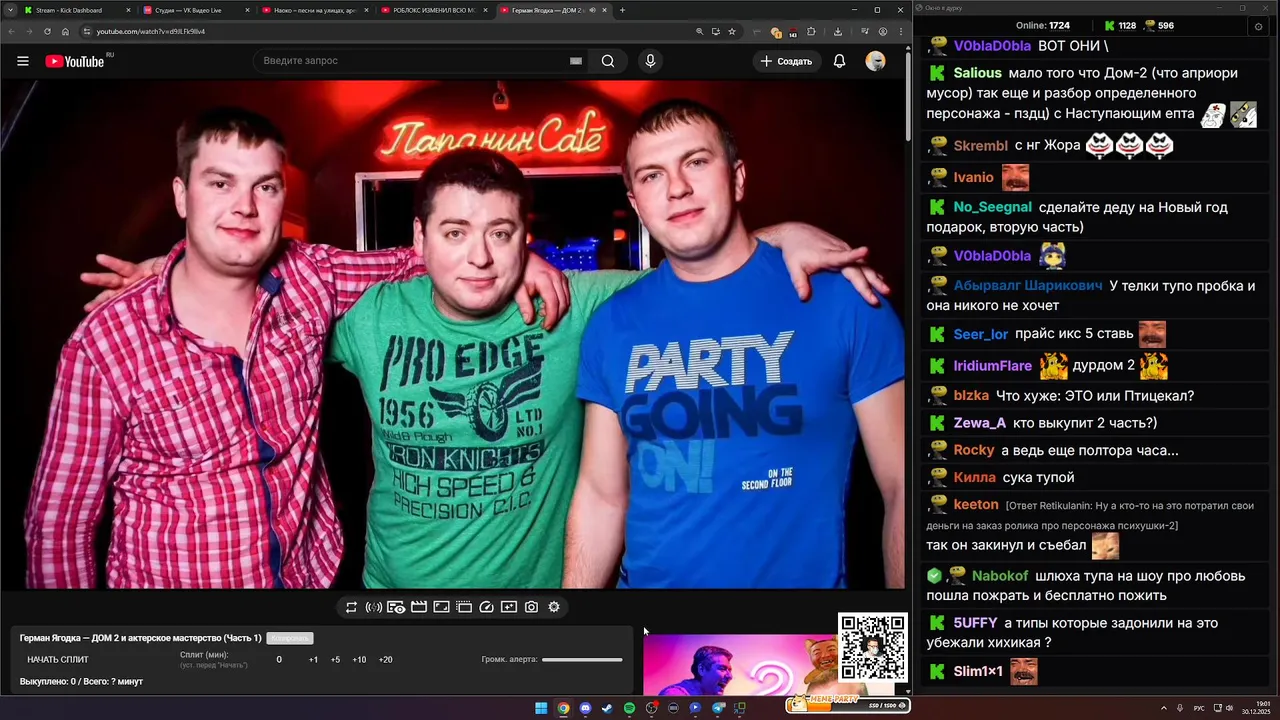The image size is (1280, 720).
Task: Open Telegram from the taskbar
Action: coord(717,708)
